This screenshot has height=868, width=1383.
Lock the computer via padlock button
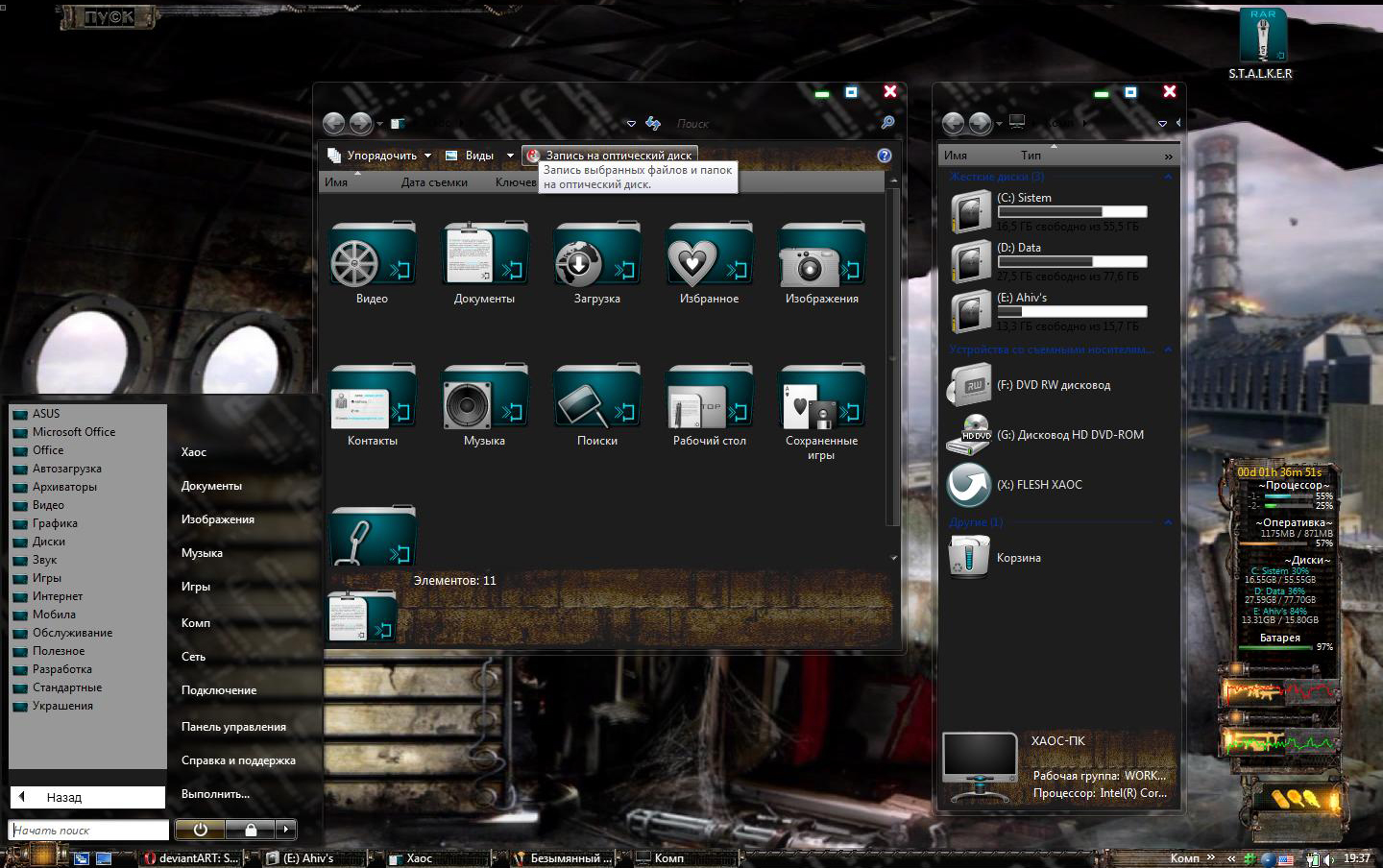pyautogui.click(x=251, y=830)
